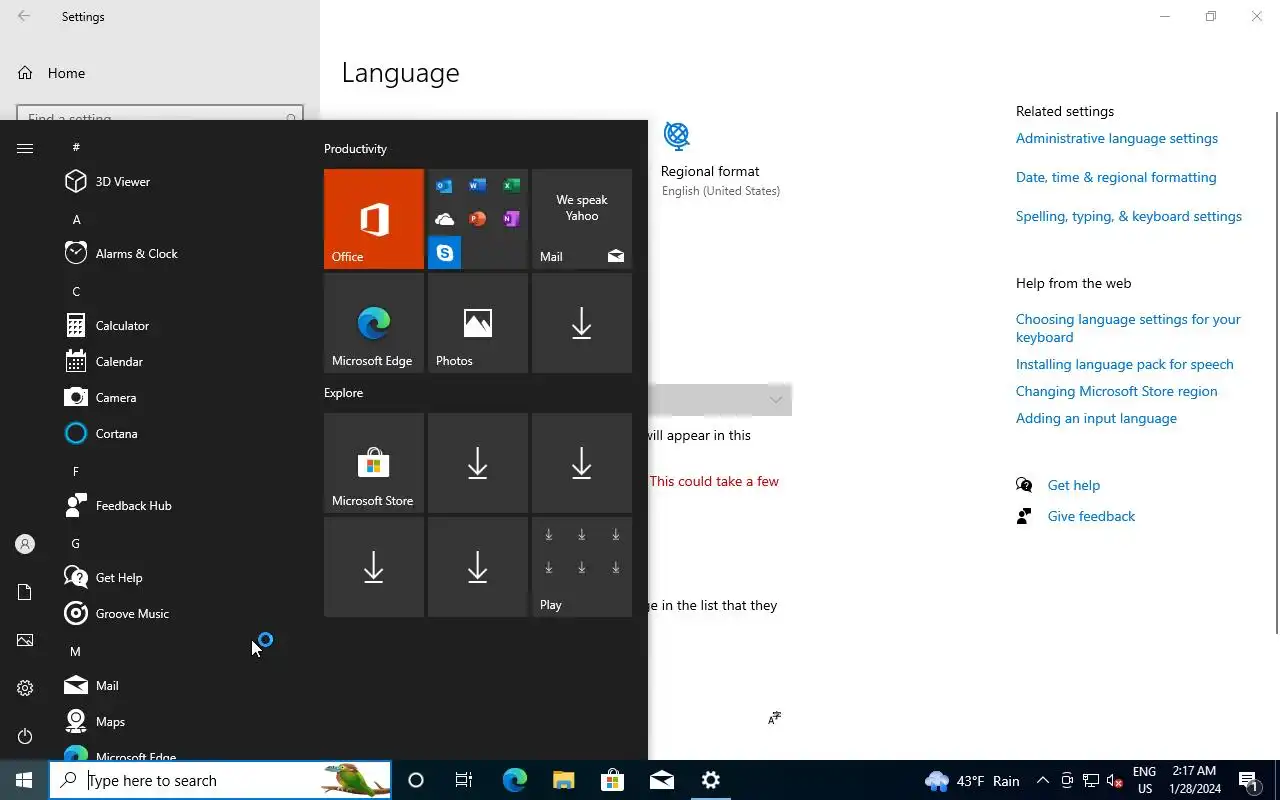Open Administrative language settings link
This screenshot has height=800, width=1280.
1117,138
